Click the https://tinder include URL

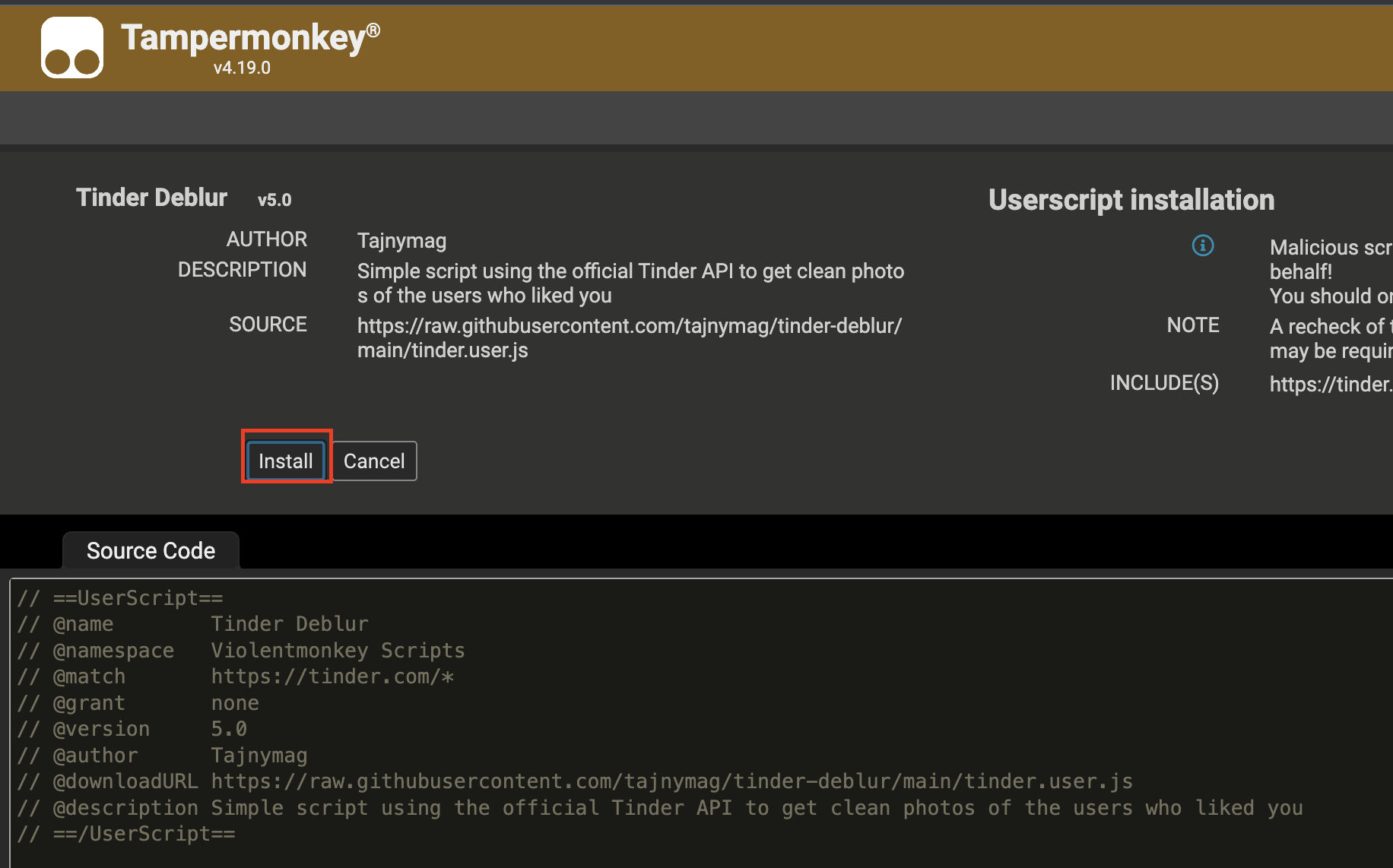click(x=1331, y=384)
